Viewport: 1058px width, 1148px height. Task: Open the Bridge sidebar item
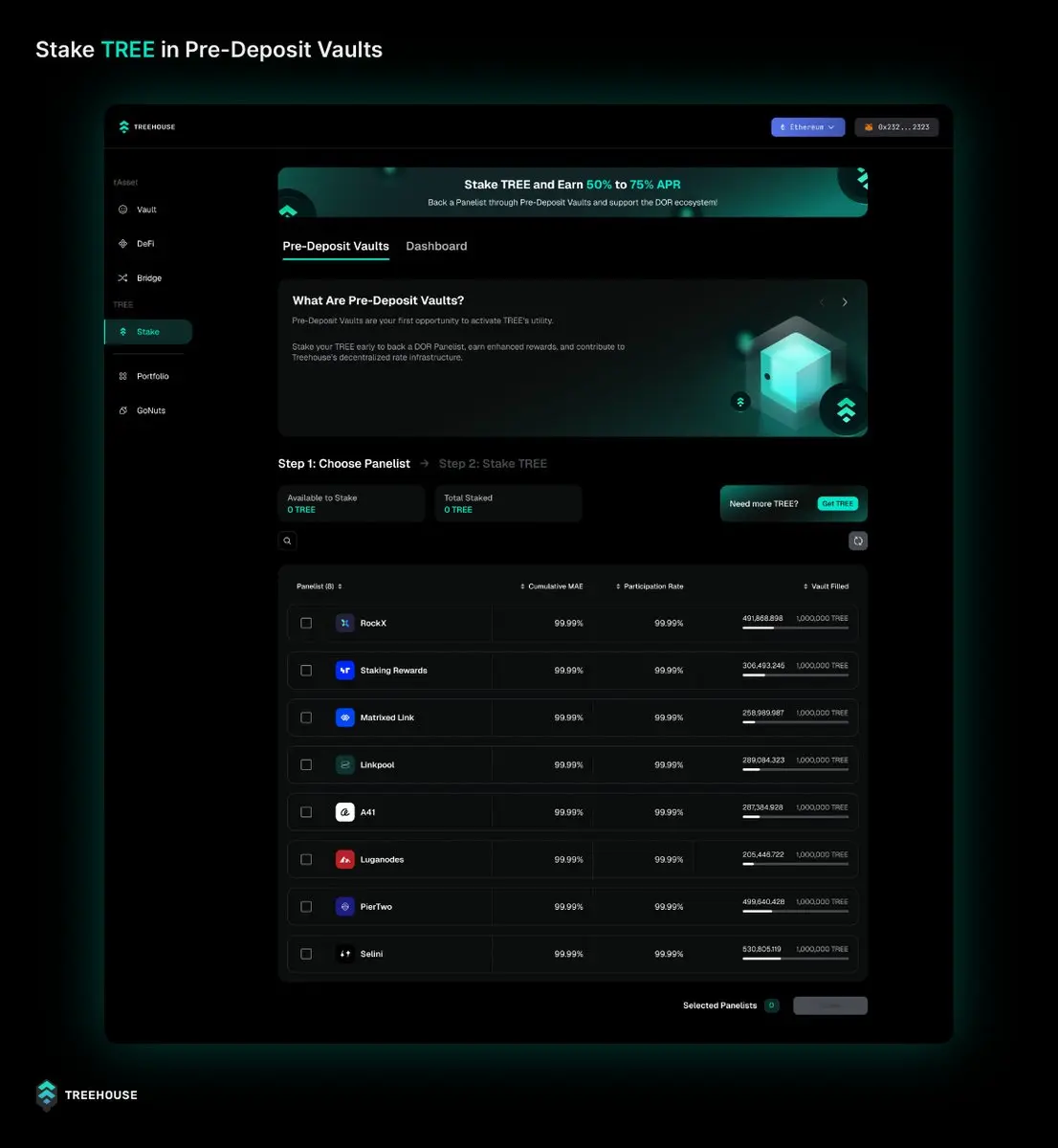[x=147, y=278]
